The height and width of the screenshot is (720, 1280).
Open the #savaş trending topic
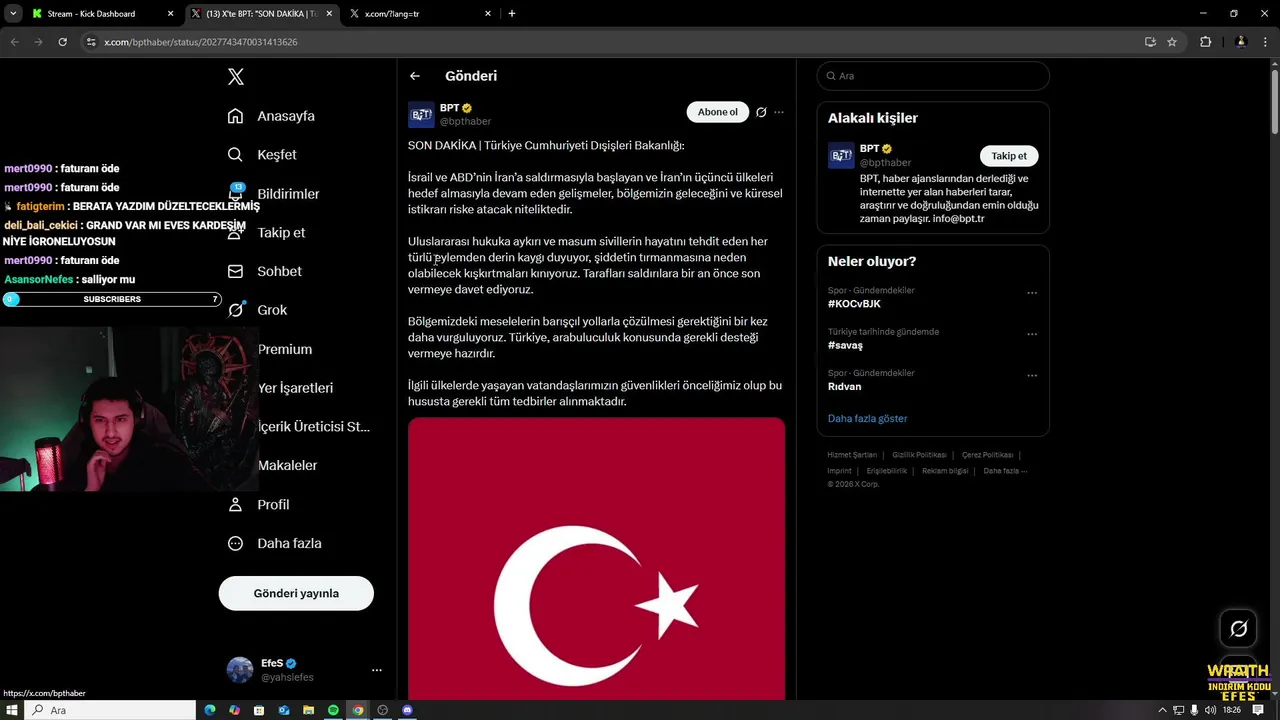845,345
